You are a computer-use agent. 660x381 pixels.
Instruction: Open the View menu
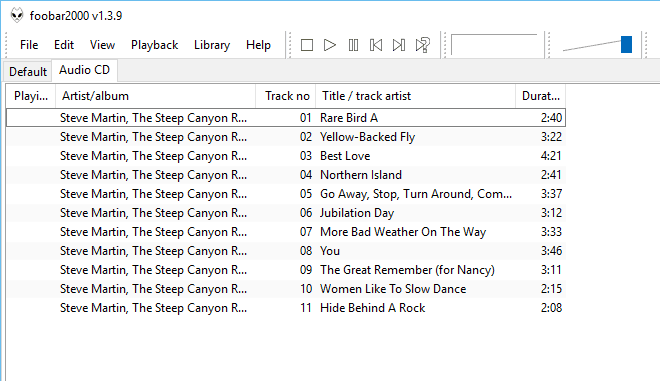102,45
